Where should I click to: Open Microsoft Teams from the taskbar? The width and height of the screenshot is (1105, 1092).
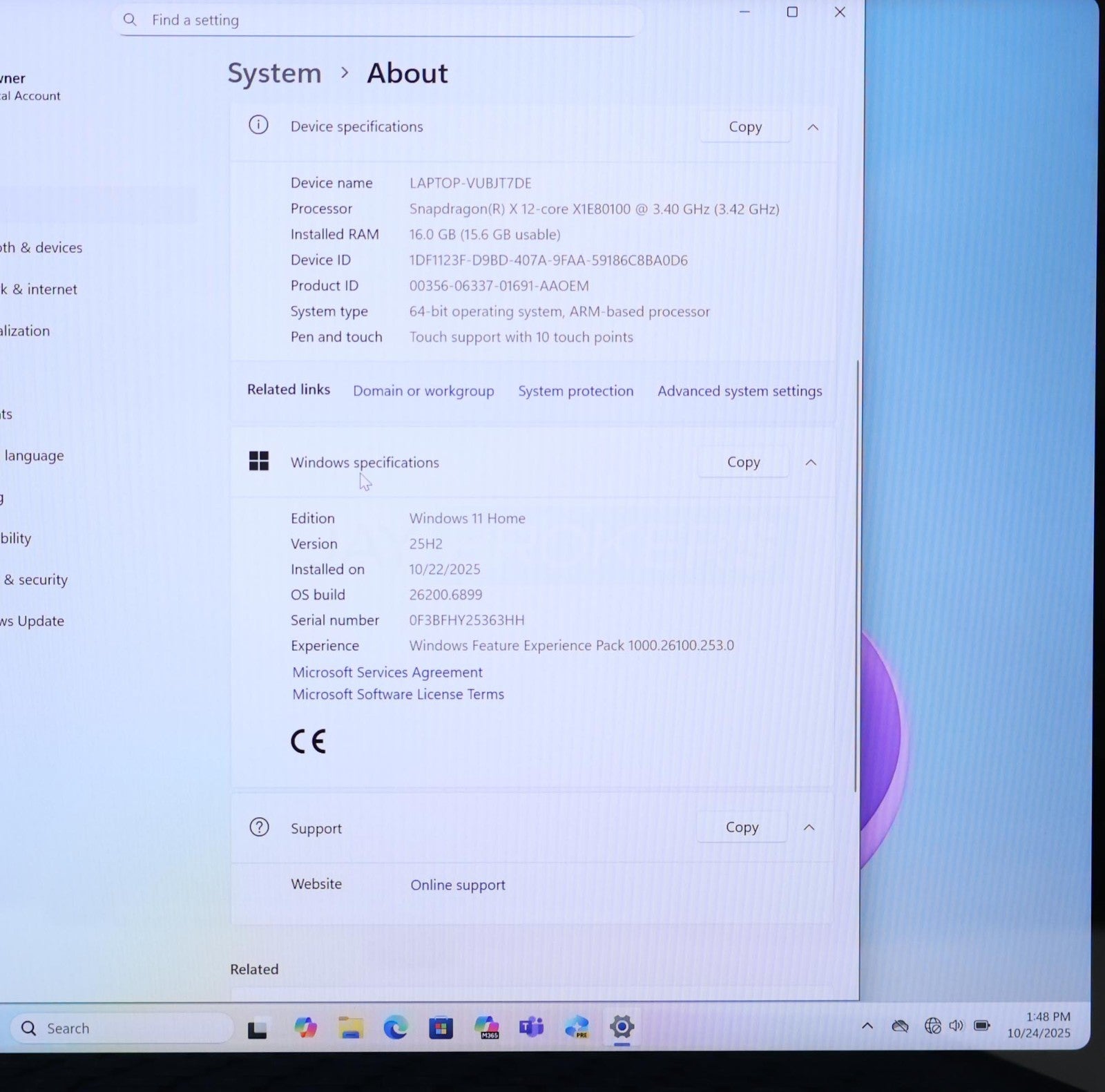click(x=531, y=1028)
